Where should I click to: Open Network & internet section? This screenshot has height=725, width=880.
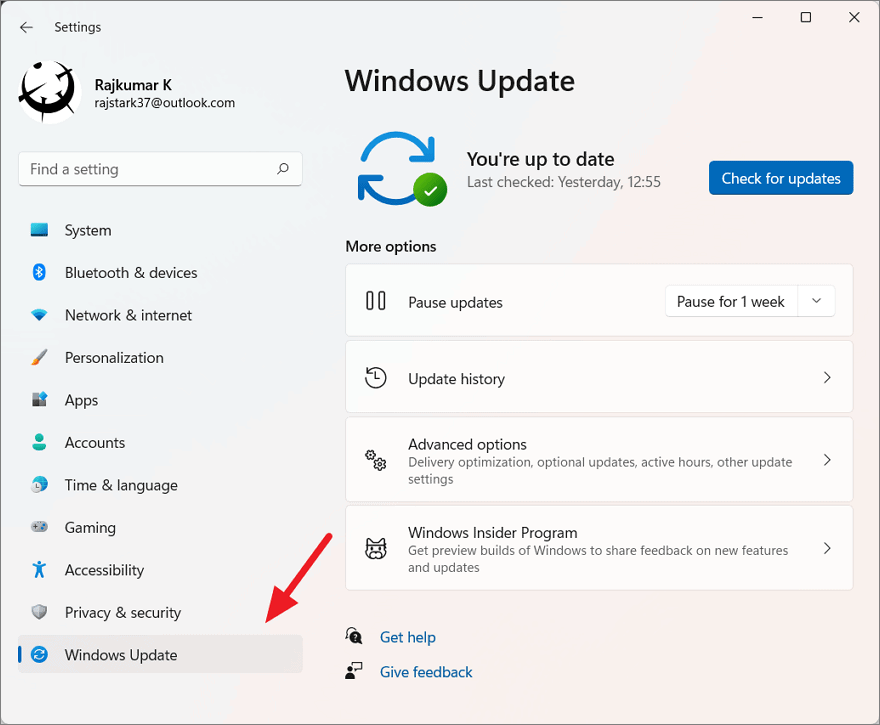(161, 315)
